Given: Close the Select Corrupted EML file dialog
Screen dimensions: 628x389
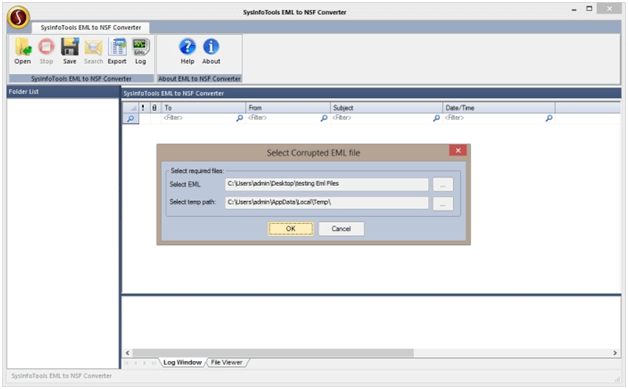Looking at the screenshot, I should pyautogui.click(x=458, y=150).
